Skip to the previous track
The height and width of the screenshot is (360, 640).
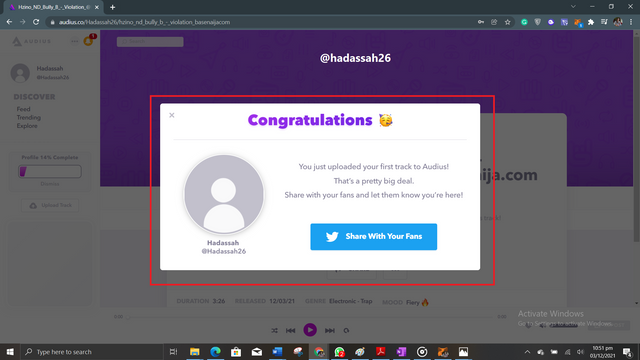click(291, 330)
